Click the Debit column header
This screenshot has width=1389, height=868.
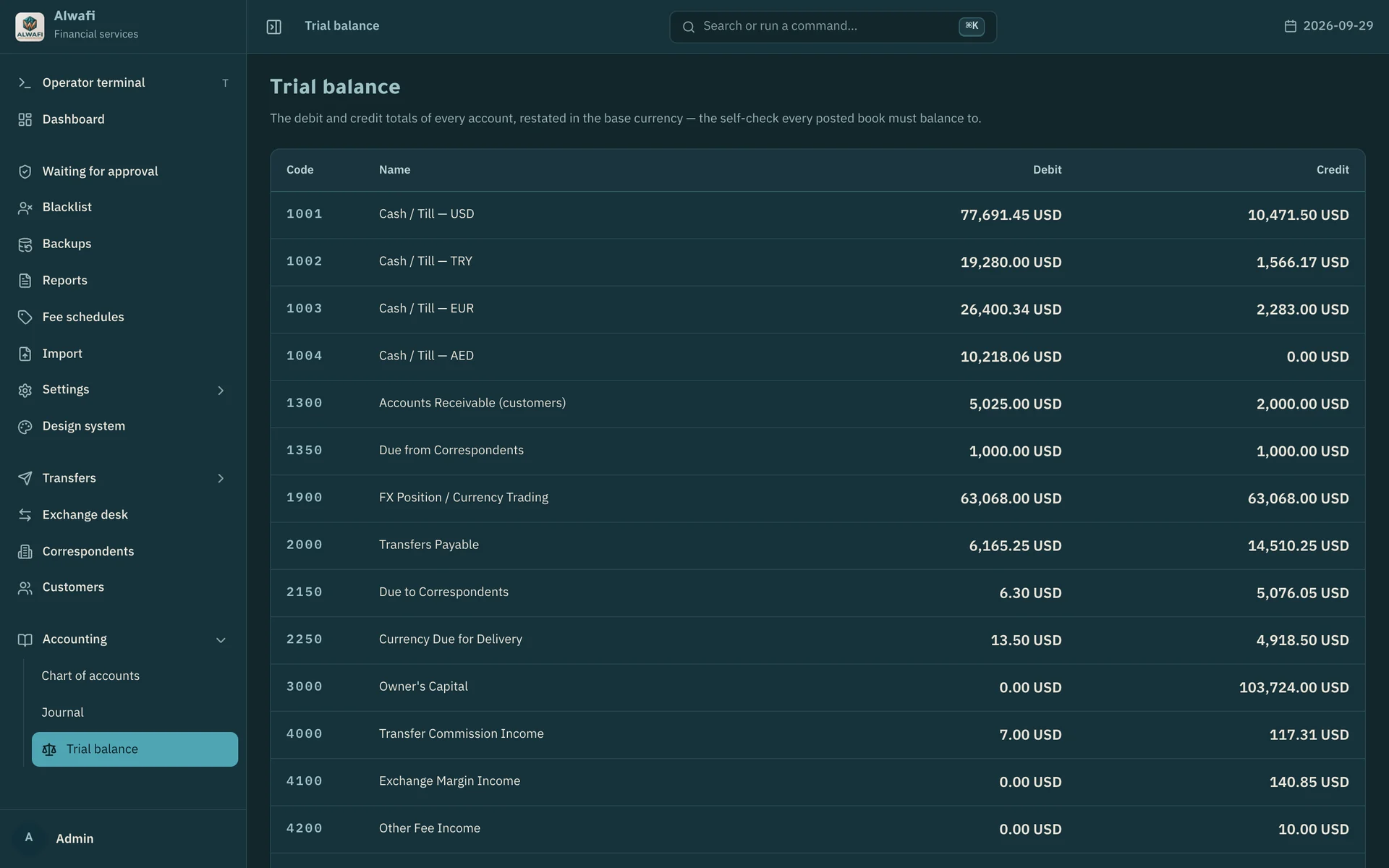coord(1047,170)
